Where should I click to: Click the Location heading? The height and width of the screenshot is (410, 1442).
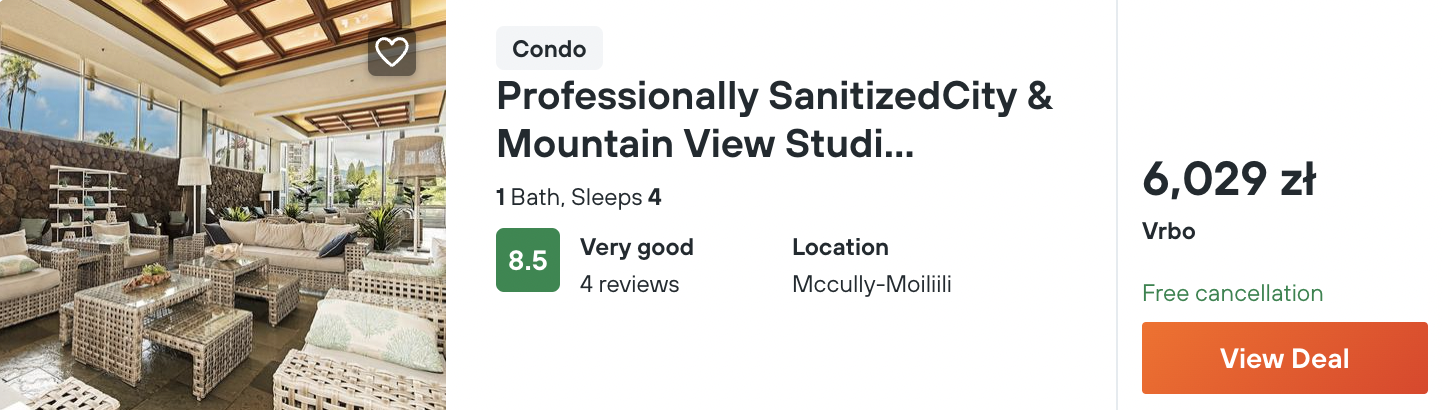tap(839, 247)
